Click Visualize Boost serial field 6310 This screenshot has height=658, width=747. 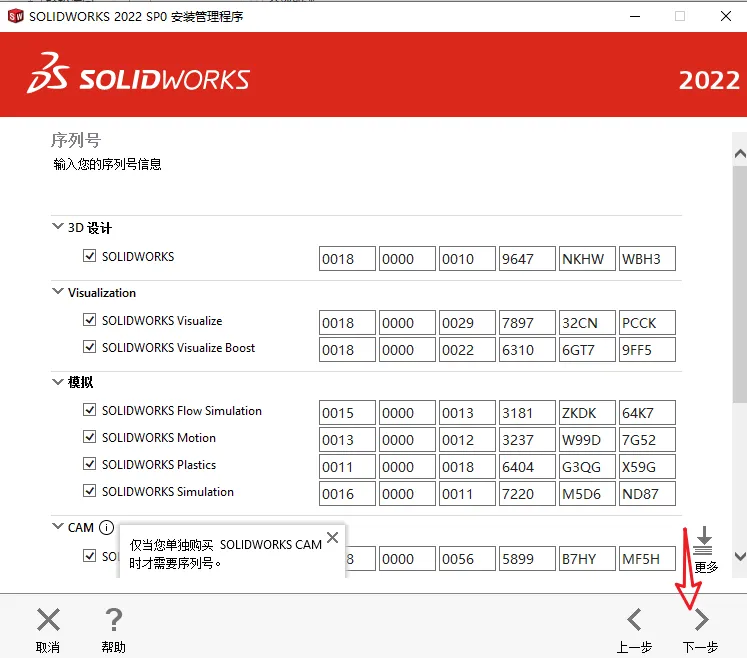pos(527,350)
